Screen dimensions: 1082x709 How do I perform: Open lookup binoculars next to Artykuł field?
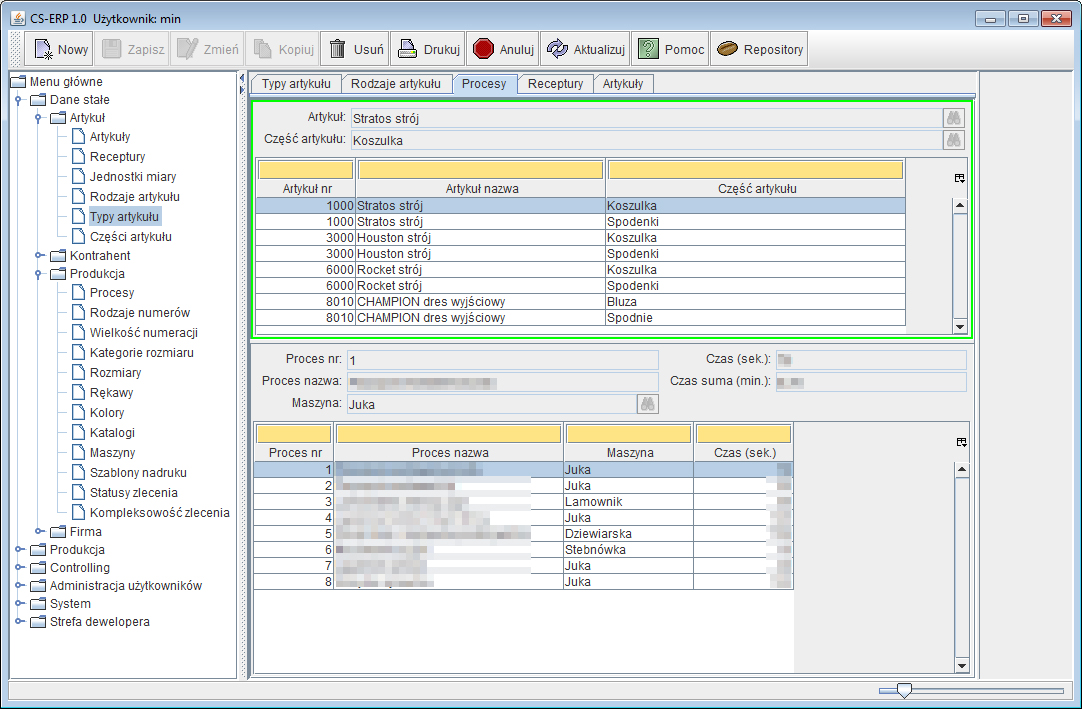[x=954, y=118]
